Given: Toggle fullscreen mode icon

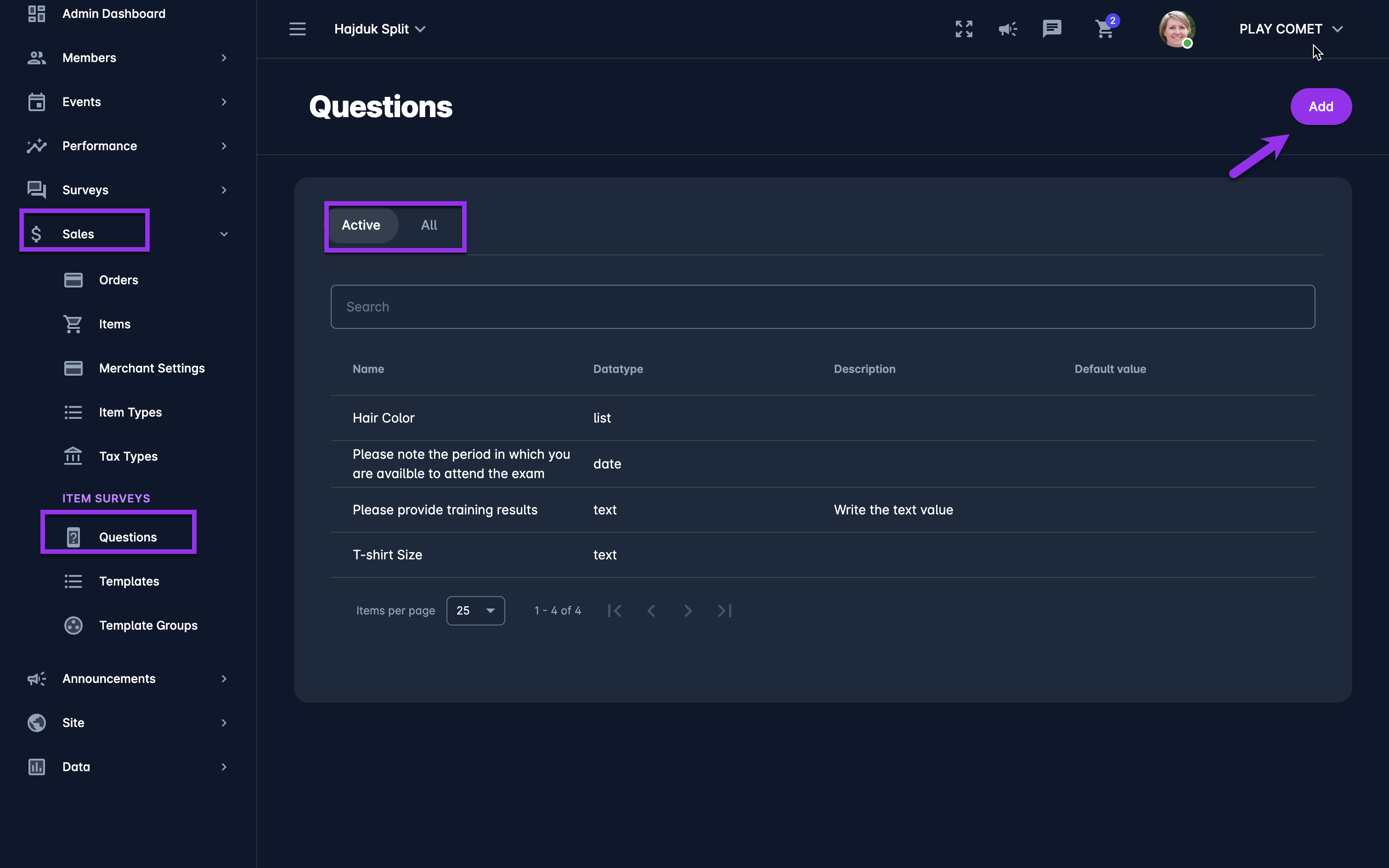Looking at the screenshot, I should (x=964, y=28).
